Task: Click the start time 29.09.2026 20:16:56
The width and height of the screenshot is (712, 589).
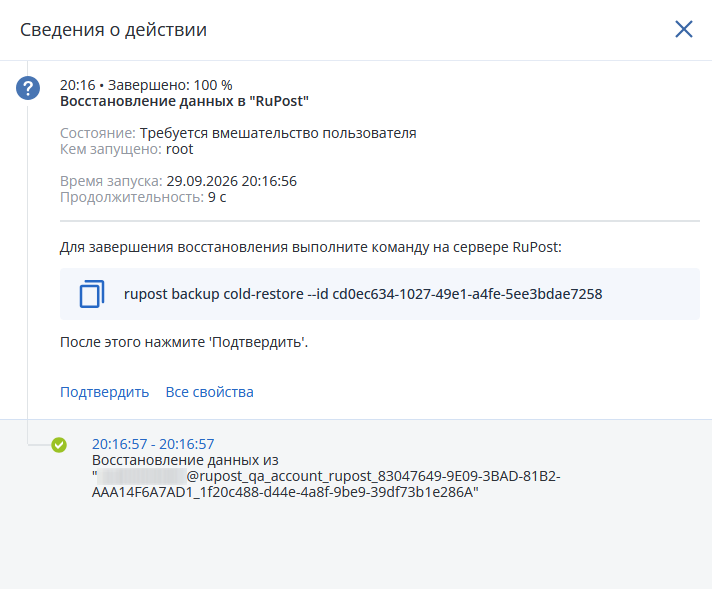Action: point(232,181)
